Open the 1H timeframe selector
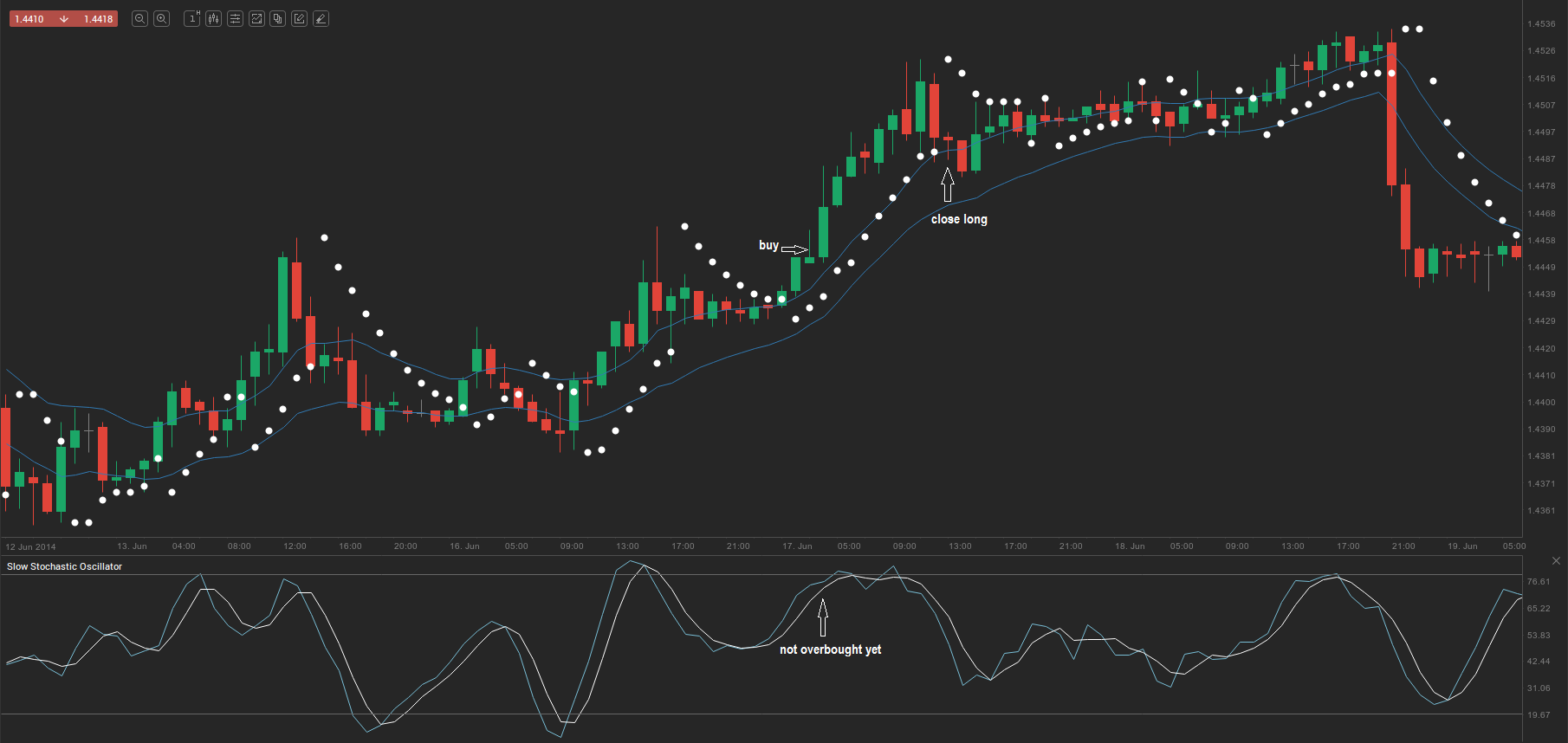The image size is (1568, 743). (192, 19)
